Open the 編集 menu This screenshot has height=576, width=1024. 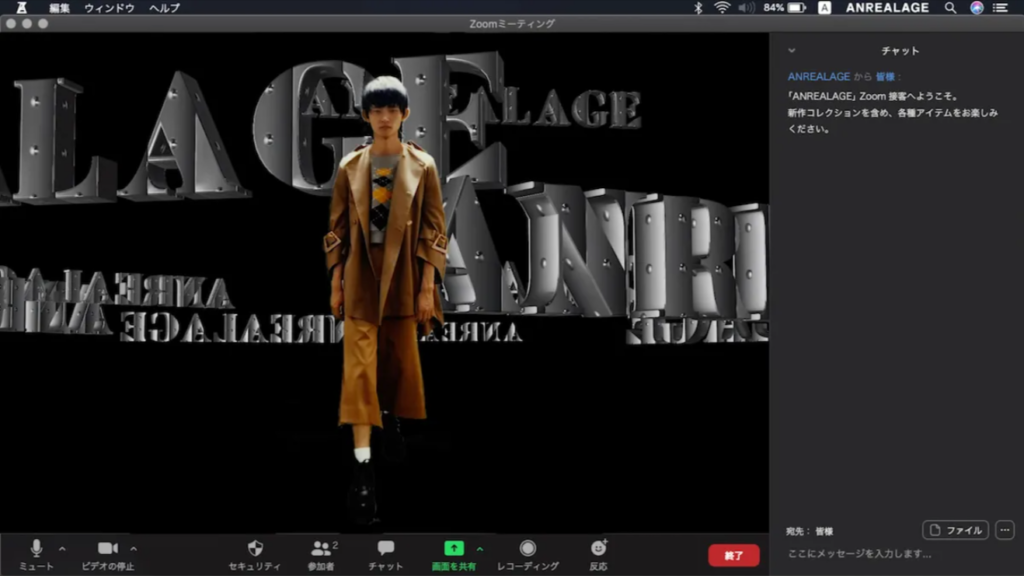(x=59, y=8)
